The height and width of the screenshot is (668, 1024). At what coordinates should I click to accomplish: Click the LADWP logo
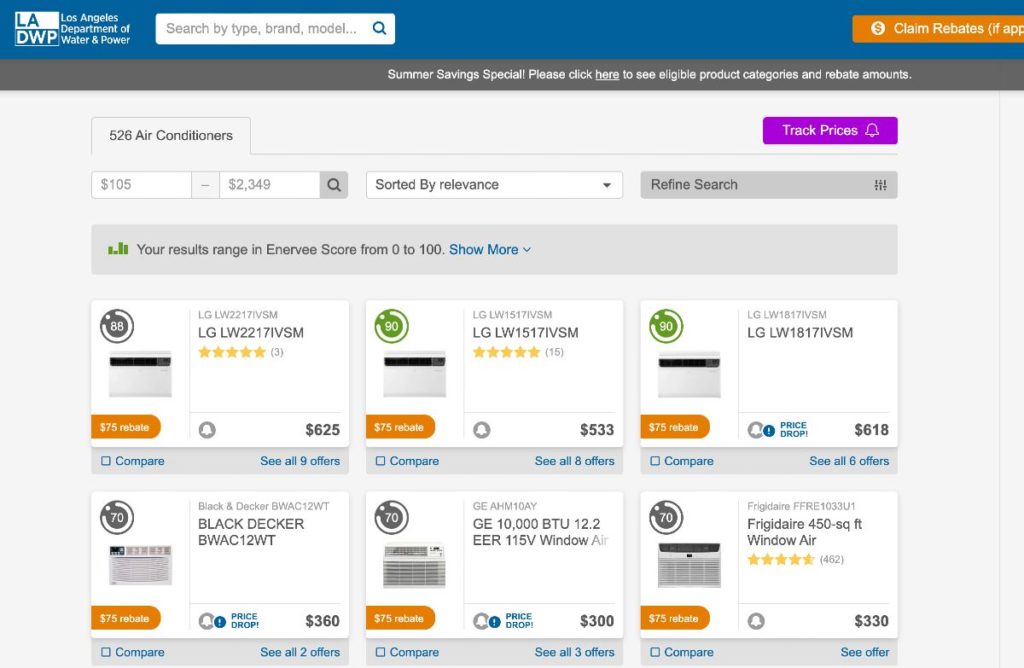(72, 29)
